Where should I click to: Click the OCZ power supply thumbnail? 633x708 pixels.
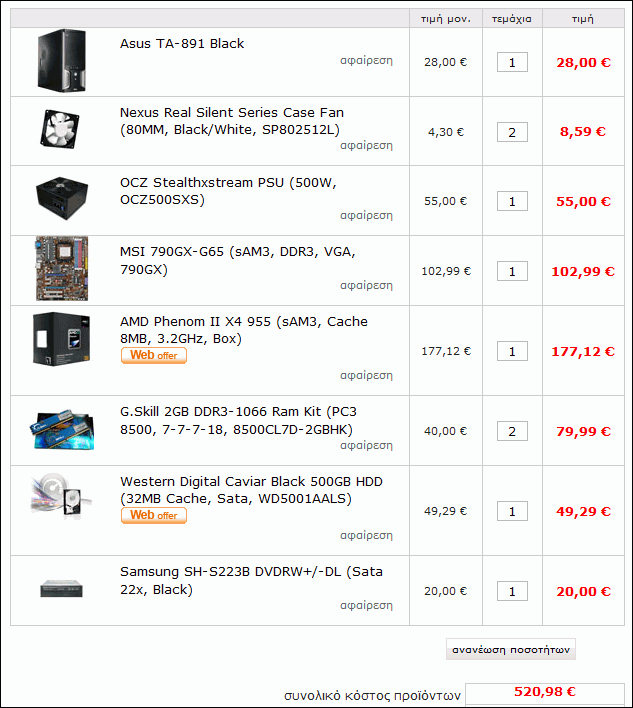point(62,198)
